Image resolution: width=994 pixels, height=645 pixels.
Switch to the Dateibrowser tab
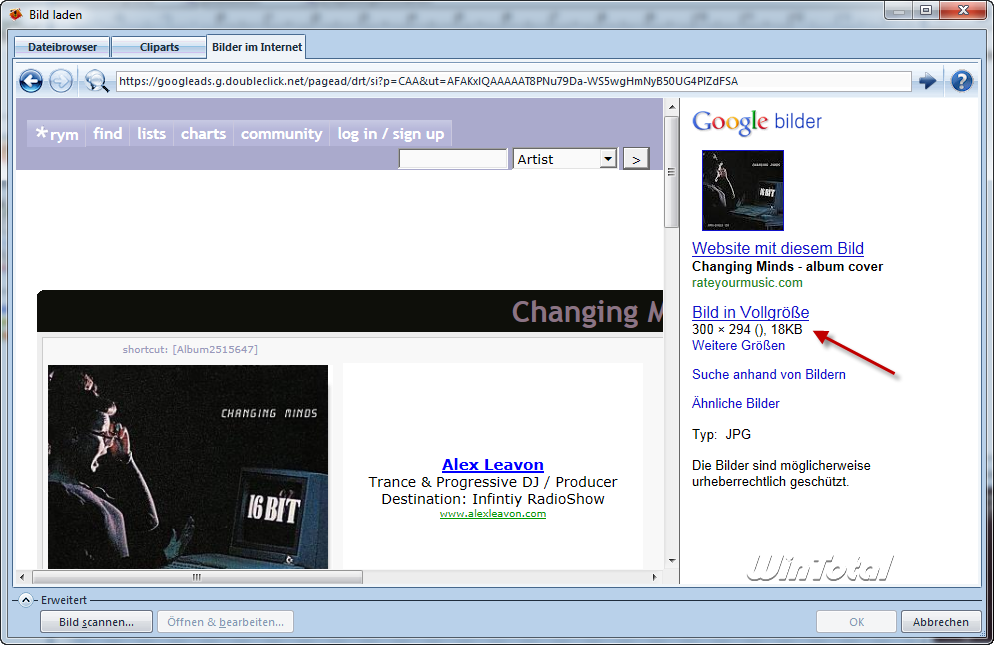pyautogui.click(x=62, y=47)
